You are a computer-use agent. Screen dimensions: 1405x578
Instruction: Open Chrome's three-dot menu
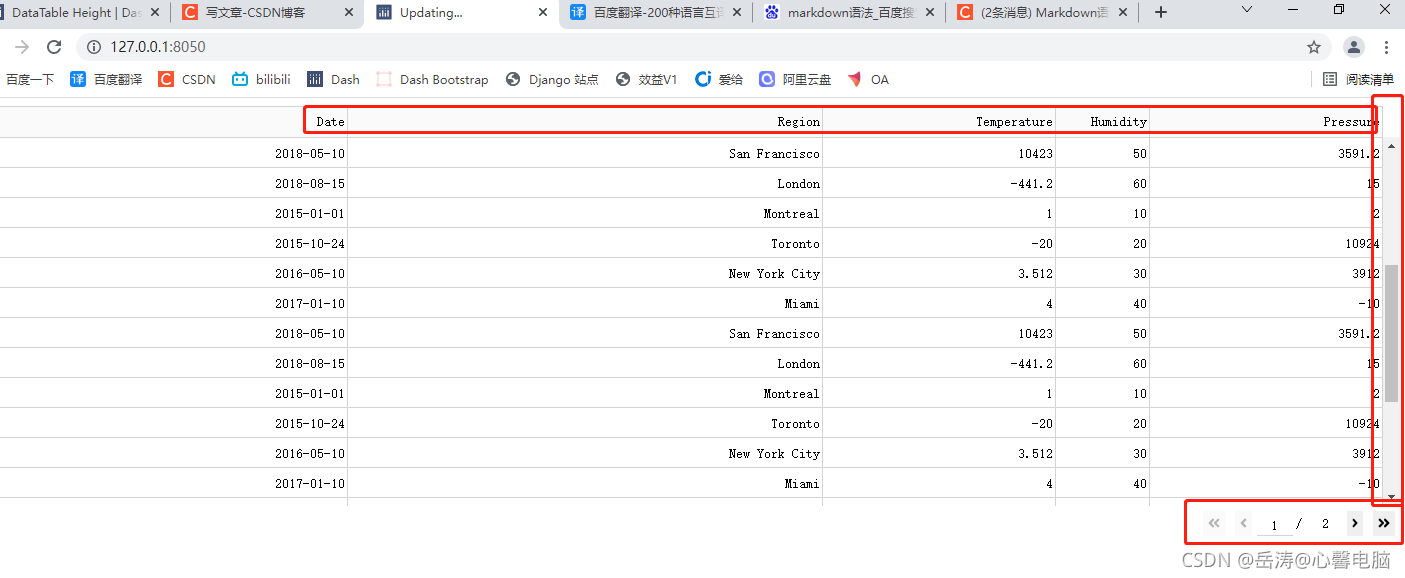point(1387,47)
